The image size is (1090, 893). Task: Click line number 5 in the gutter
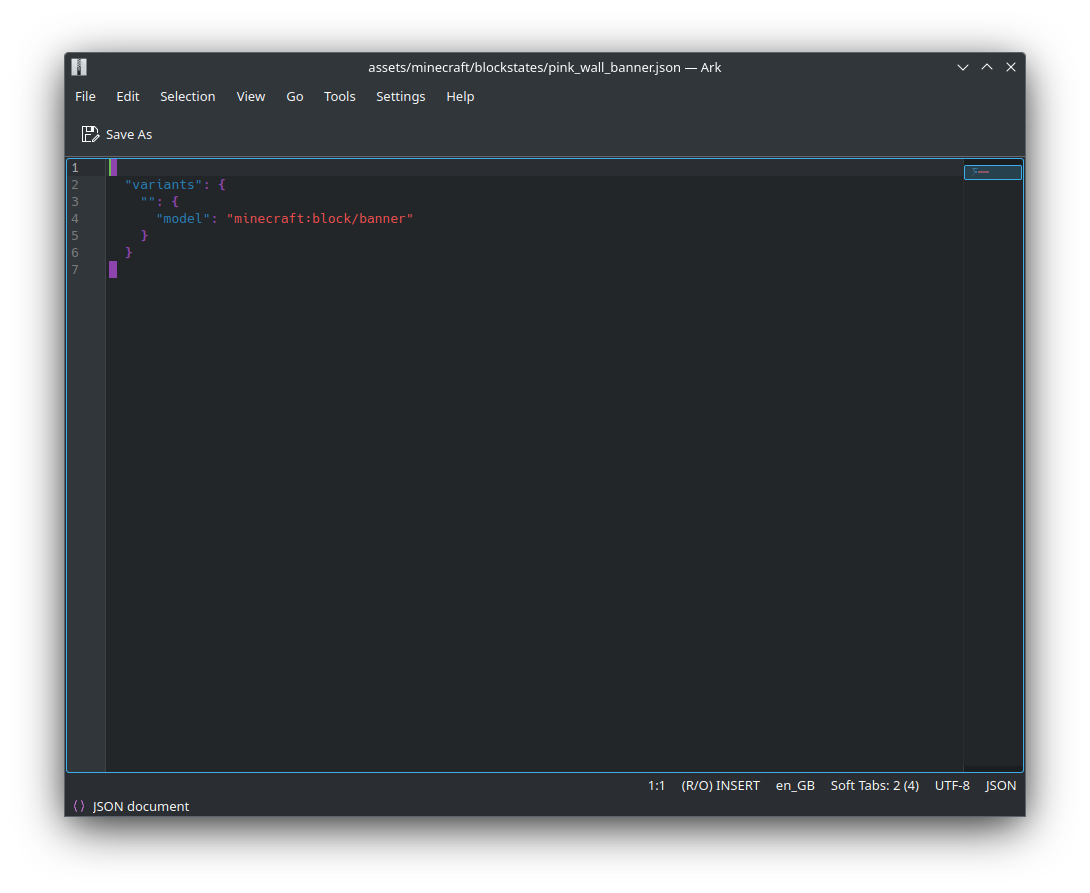(x=75, y=236)
